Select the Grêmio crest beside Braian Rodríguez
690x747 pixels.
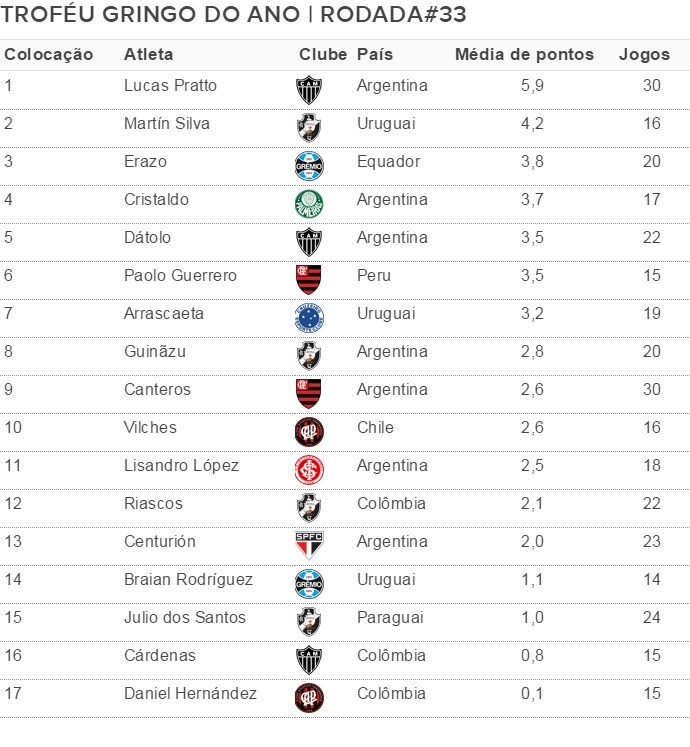tap(309, 583)
